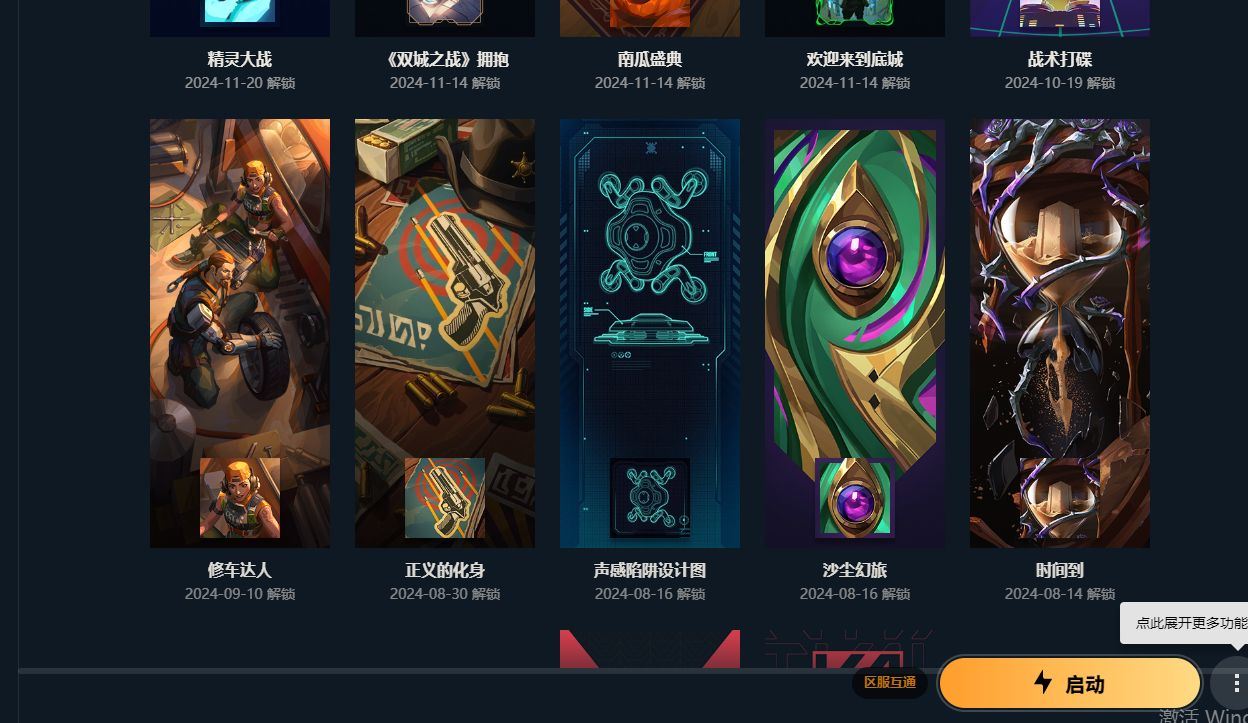The image size is (1248, 723).
Task: Open the 时间到 hourglass card artwork
Action: click(x=1060, y=333)
